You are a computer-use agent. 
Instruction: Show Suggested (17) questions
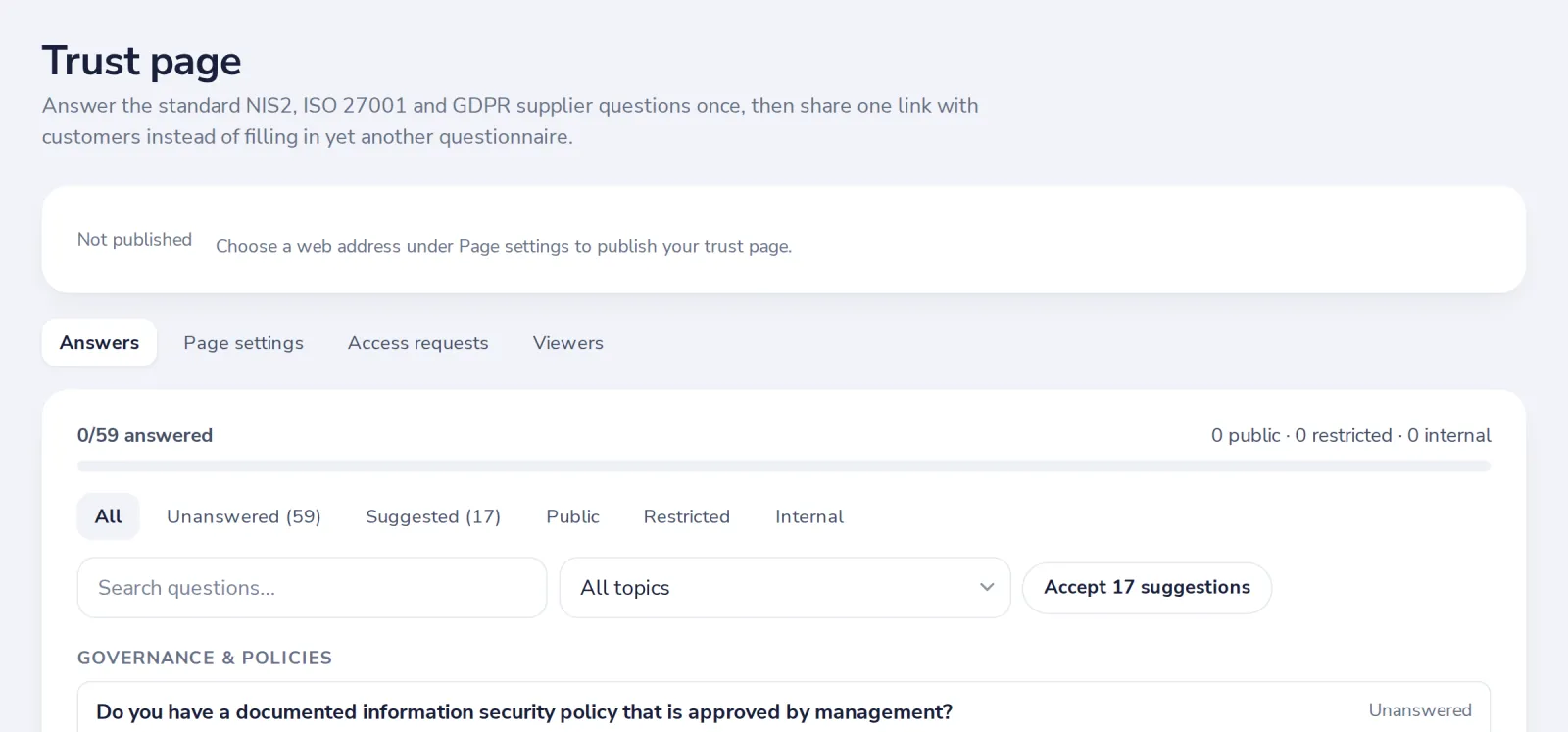click(433, 516)
